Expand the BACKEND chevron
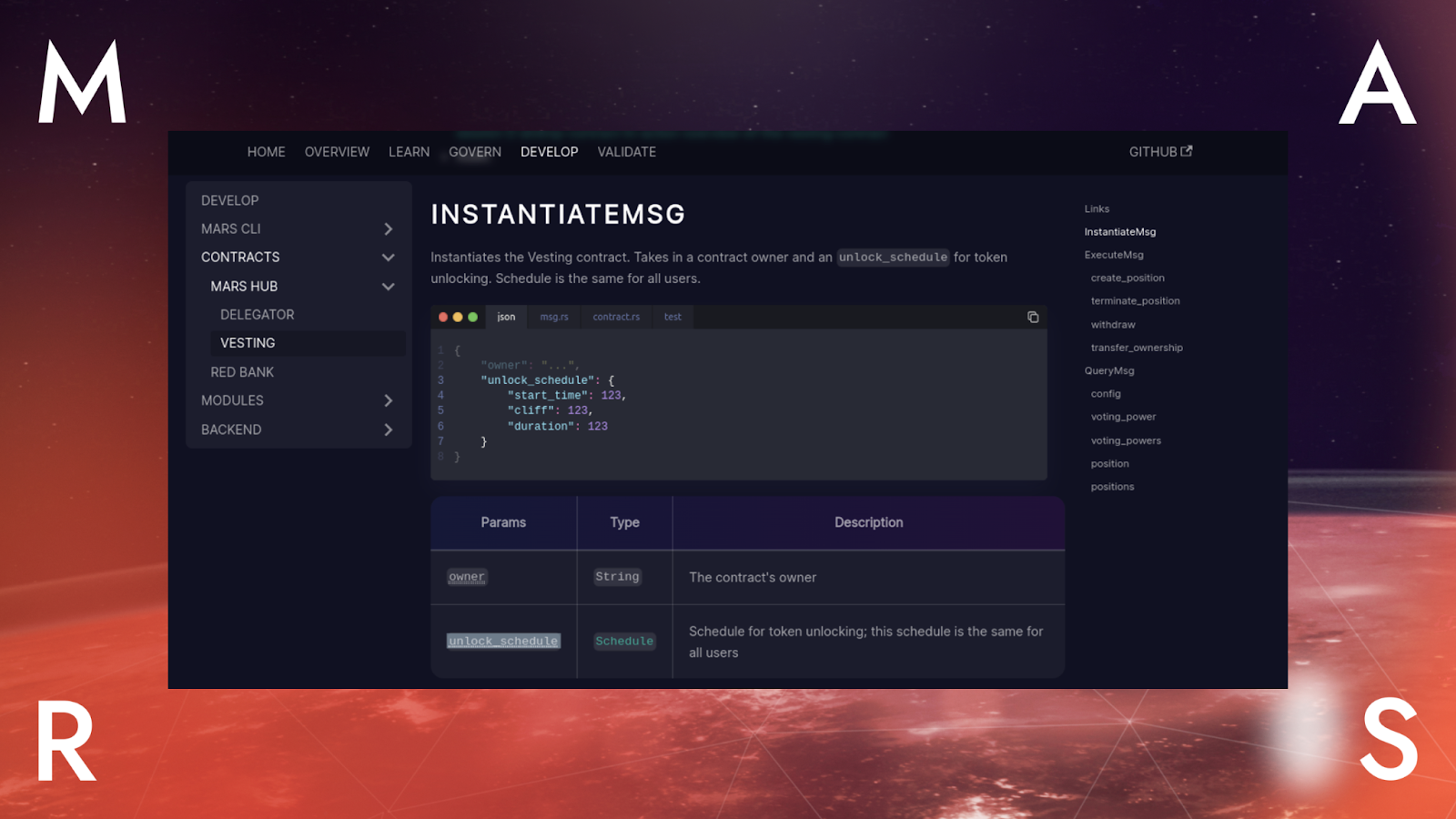 coord(389,430)
